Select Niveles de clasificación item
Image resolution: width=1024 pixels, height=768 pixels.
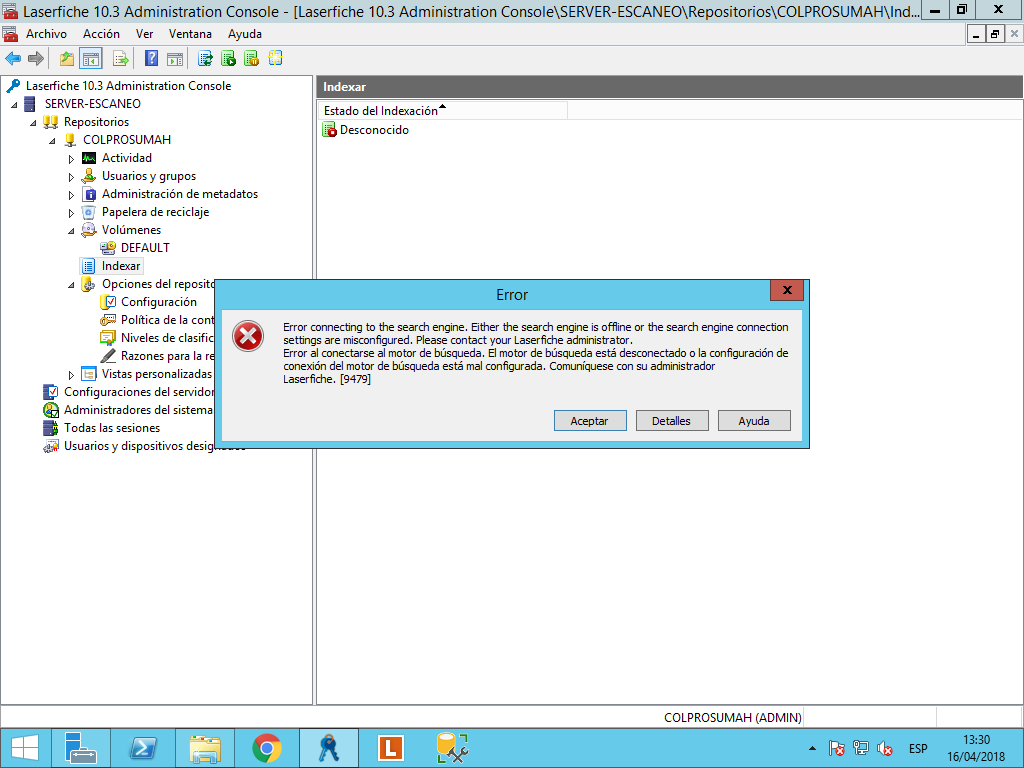click(167, 338)
